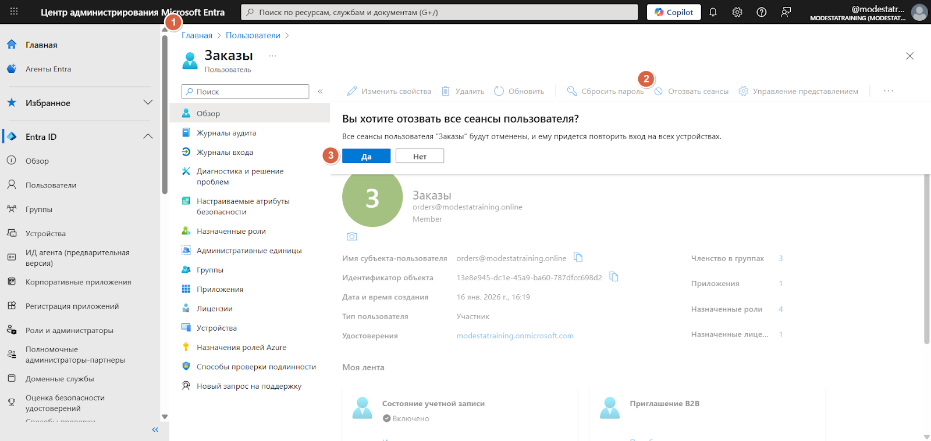Open assigned roles count 4

[x=781, y=309]
